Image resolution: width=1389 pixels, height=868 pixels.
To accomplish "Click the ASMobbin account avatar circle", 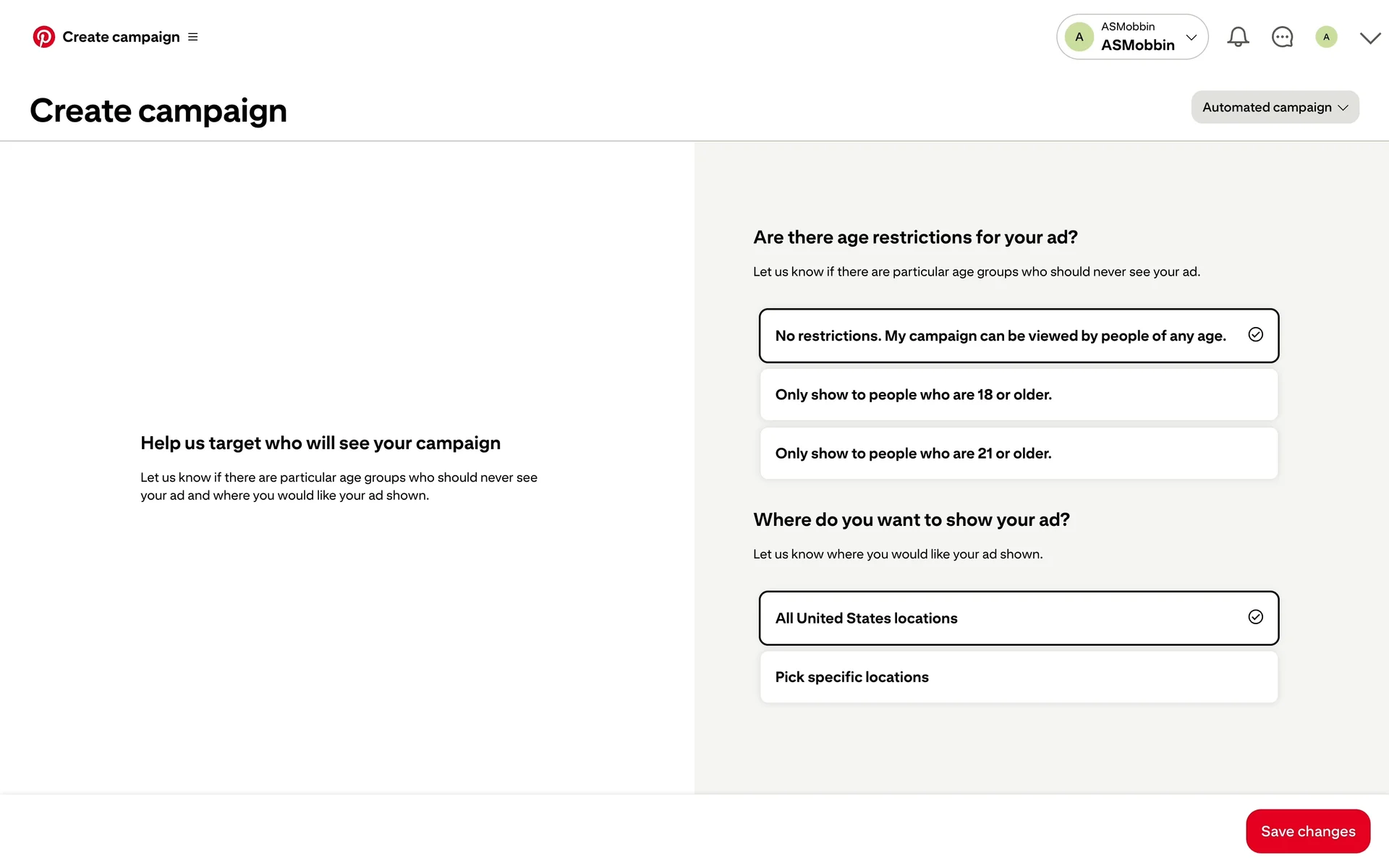I will point(1079,37).
